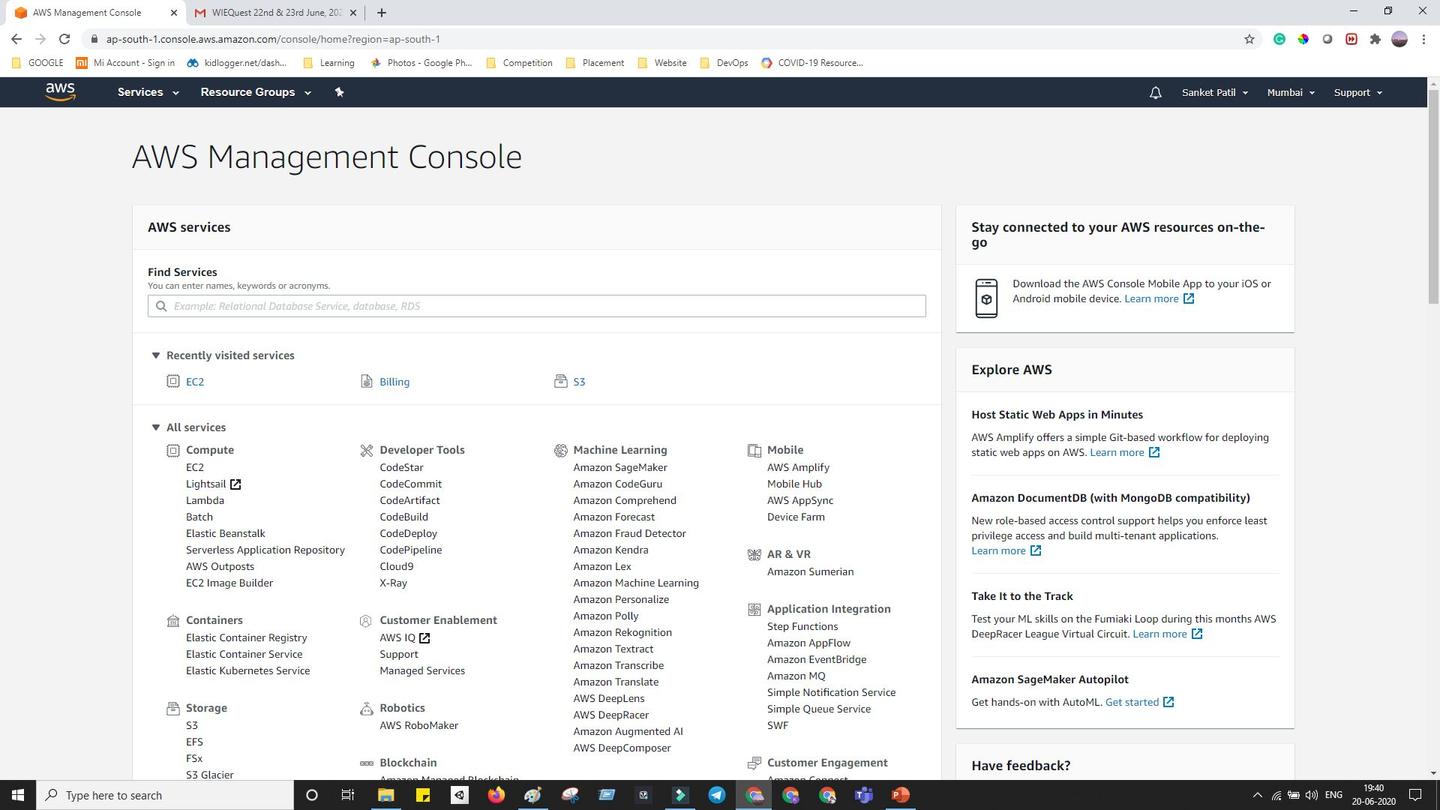
Task: Open the DevOps bookmark folder
Action: tap(724, 62)
